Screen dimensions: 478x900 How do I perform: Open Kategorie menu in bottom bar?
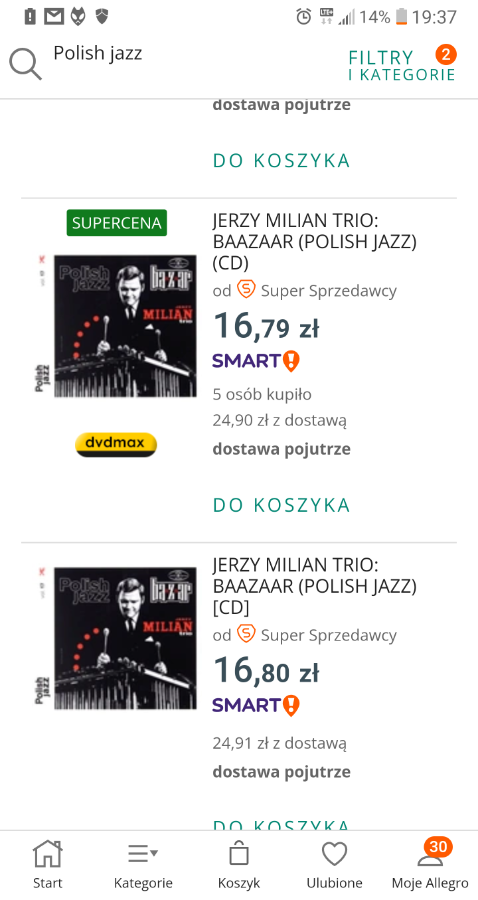pos(143,865)
